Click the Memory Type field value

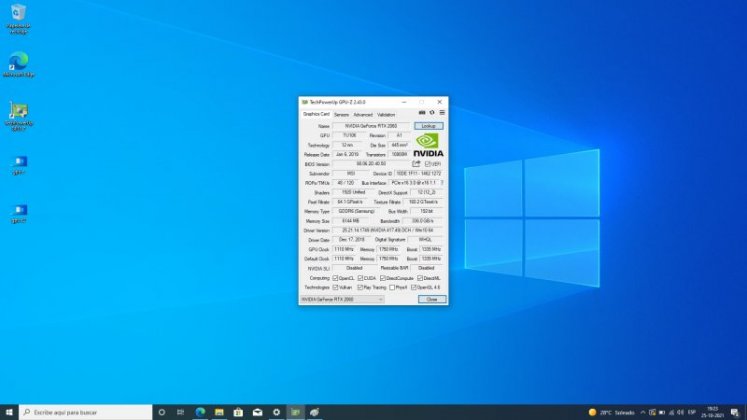pos(356,211)
